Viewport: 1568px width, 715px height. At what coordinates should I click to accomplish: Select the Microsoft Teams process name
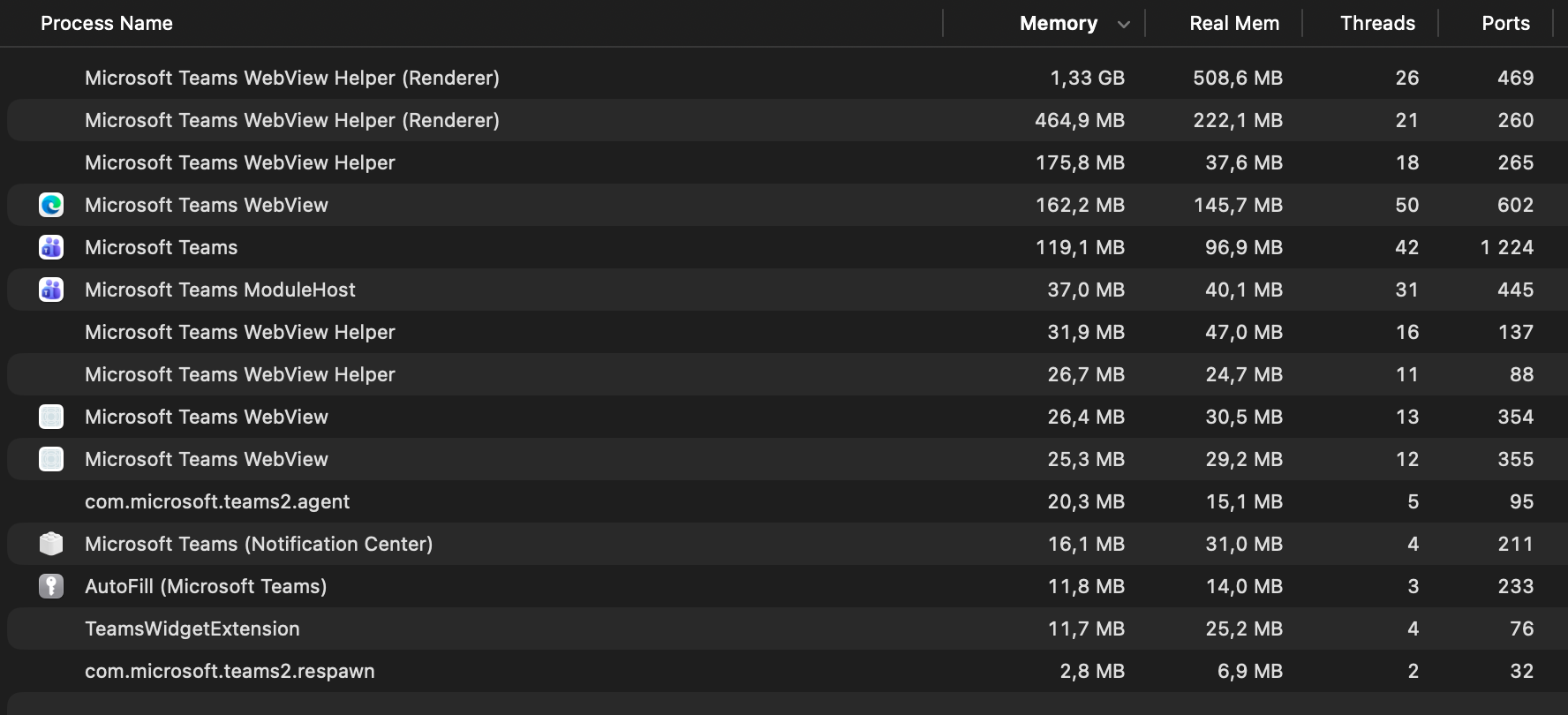pyautogui.click(x=162, y=247)
